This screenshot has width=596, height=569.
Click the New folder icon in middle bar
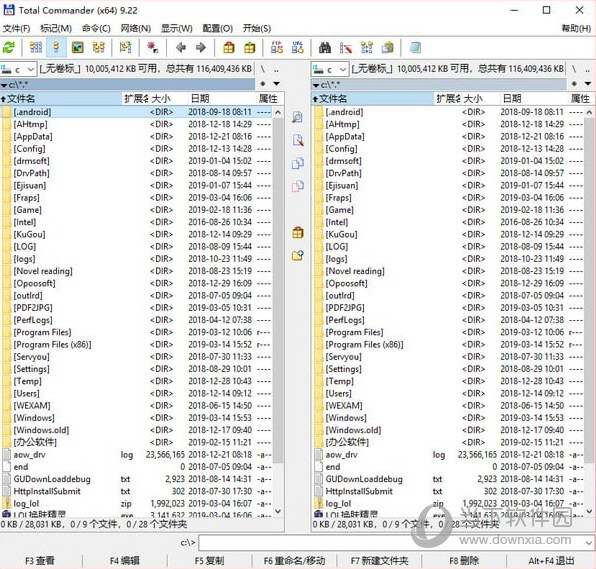(298, 255)
